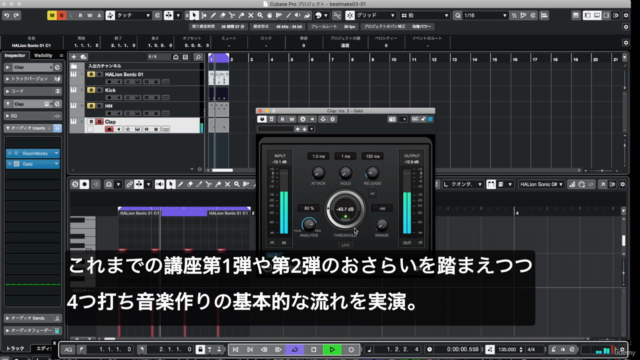Open Gate insert slot dropdown arrow
Viewport: 640px width, 360px height.
tap(56, 164)
